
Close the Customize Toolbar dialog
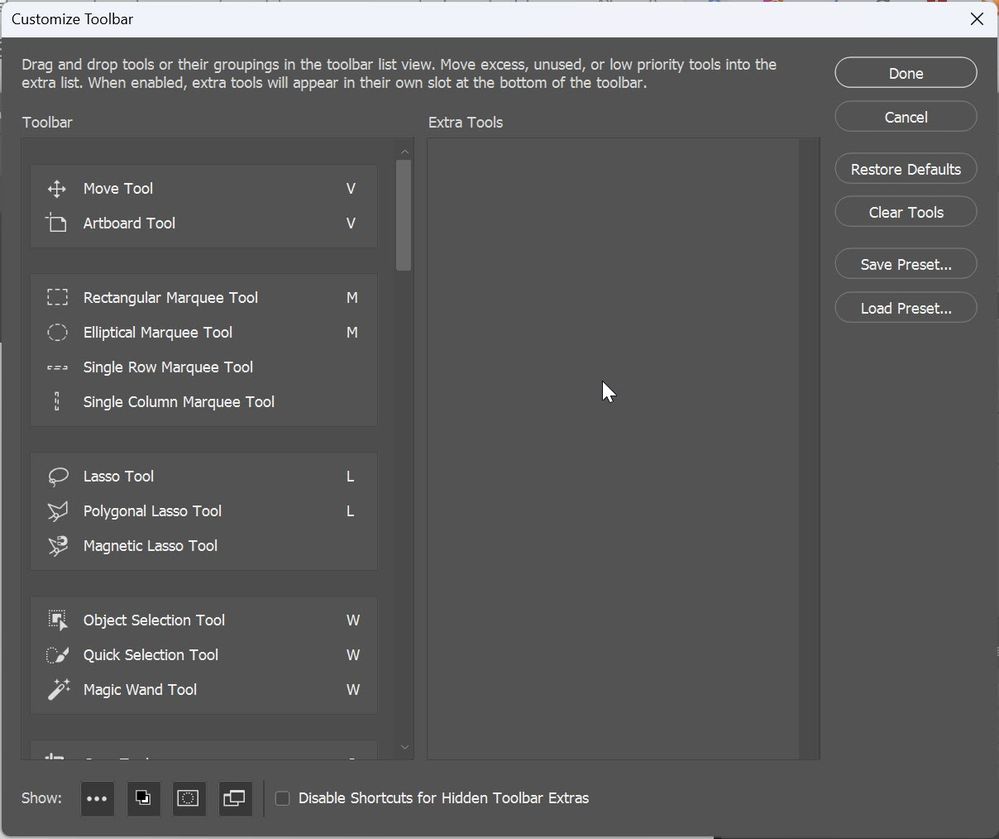(977, 19)
